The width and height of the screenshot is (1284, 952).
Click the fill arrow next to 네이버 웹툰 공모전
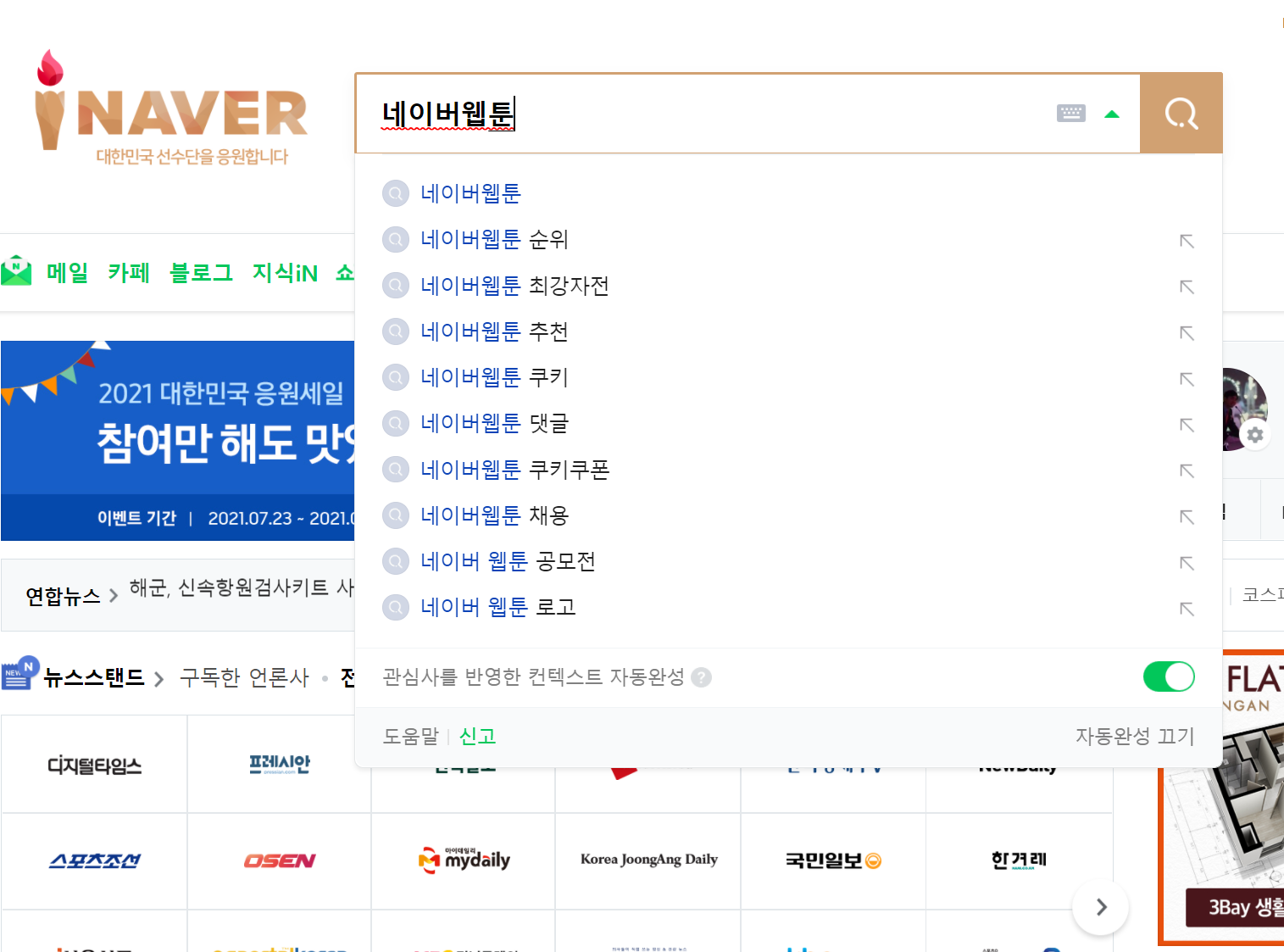(1187, 563)
